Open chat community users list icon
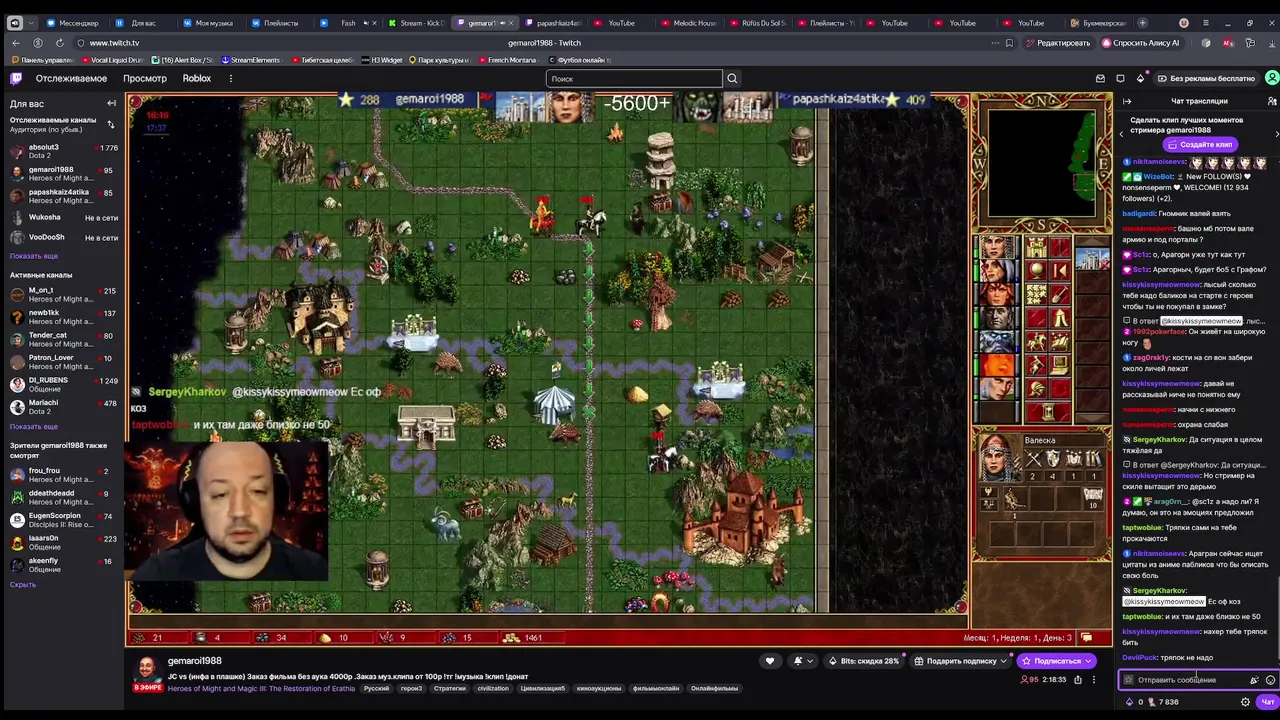Screen dimensions: 1280x720 1271,101
